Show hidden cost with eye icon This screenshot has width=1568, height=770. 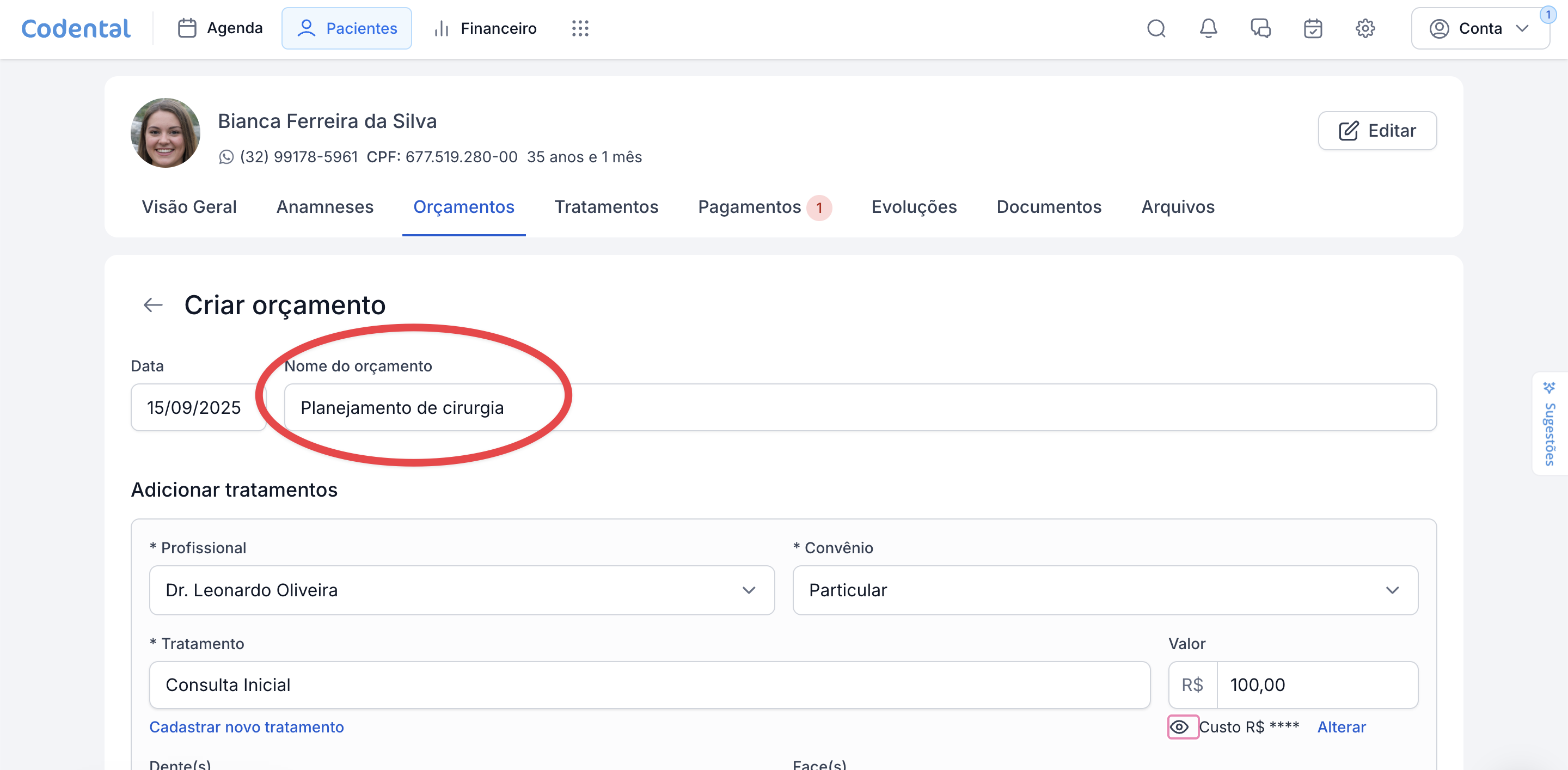click(x=1180, y=727)
